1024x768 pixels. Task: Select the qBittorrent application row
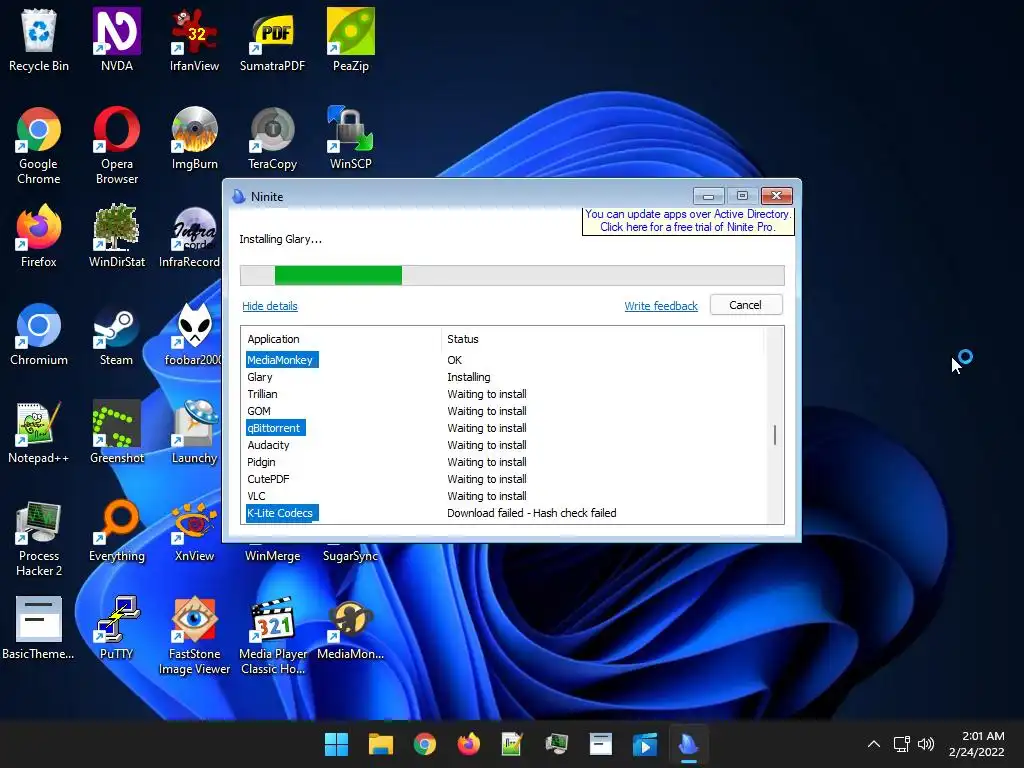pos(504,428)
